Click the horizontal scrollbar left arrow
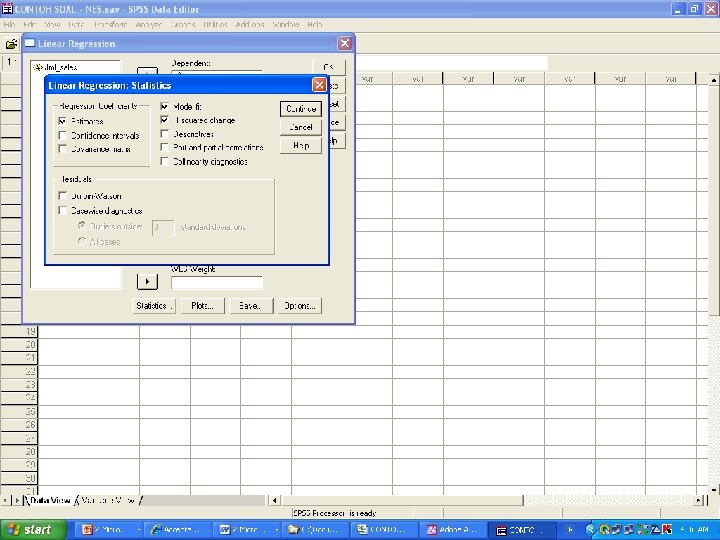720x540 pixels. tap(275, 500)
